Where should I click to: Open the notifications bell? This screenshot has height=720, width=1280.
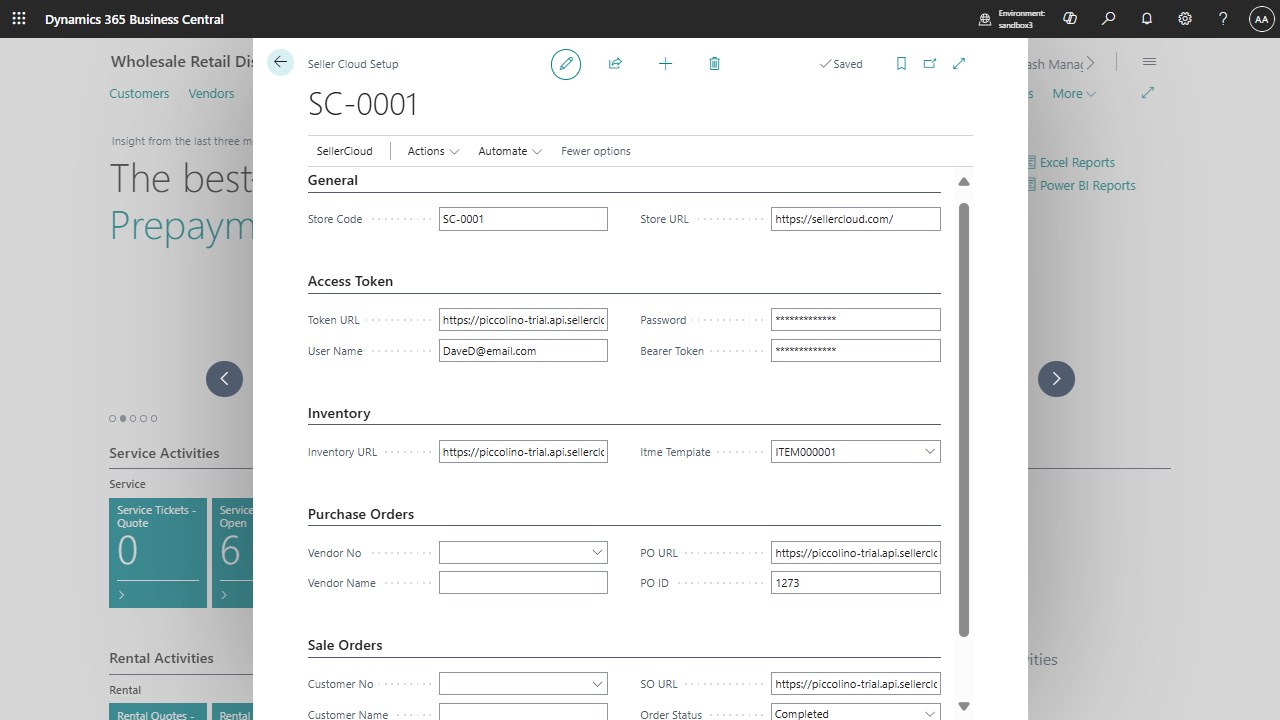1147,19
